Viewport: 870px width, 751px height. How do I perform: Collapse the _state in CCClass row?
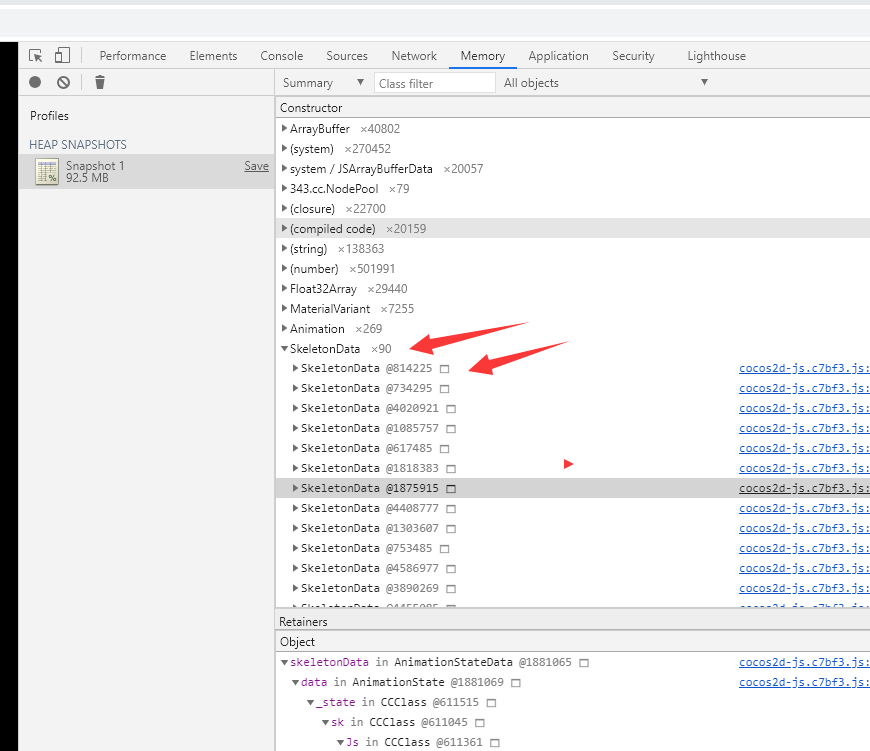click(x=311, y=702)
